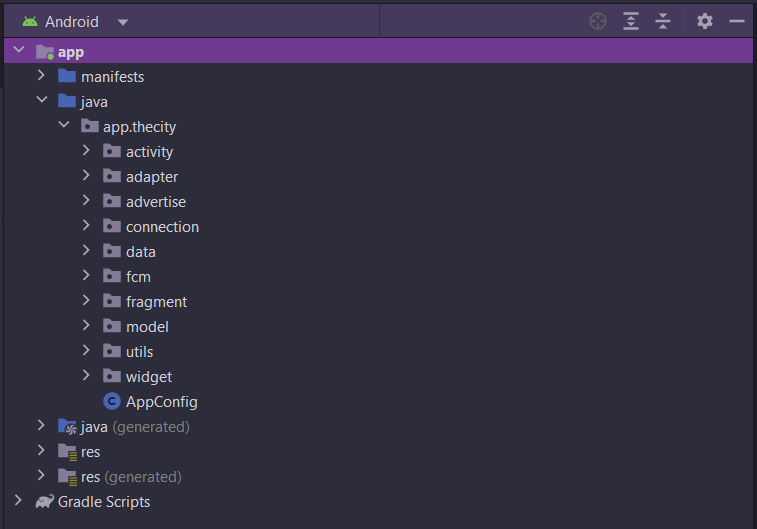Expand the activity package arrow
The height and width of the screenshot is (529, 757).
point(87,152)
